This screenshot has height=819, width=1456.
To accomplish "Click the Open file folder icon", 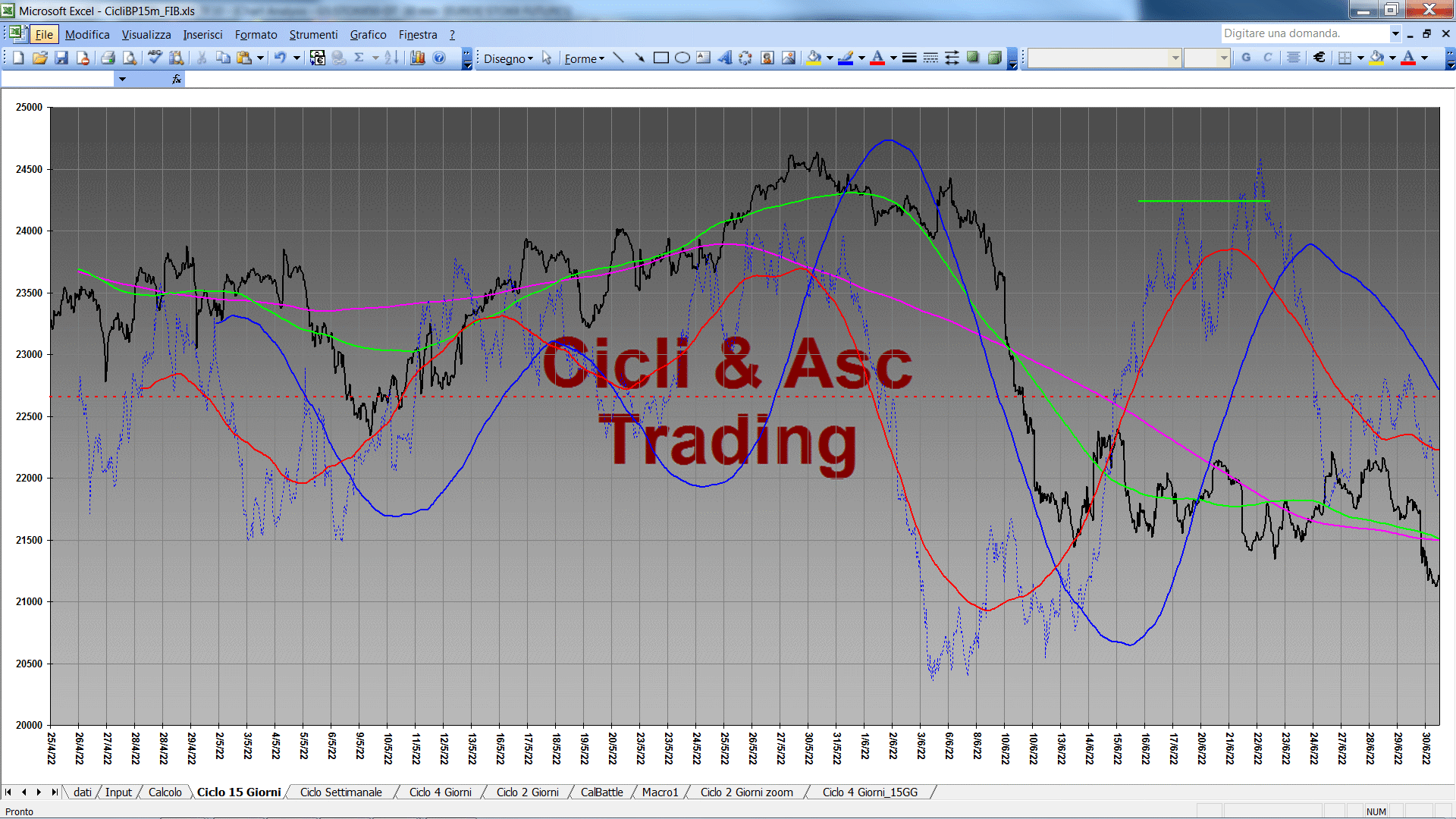I will click(x=40, y=58).
